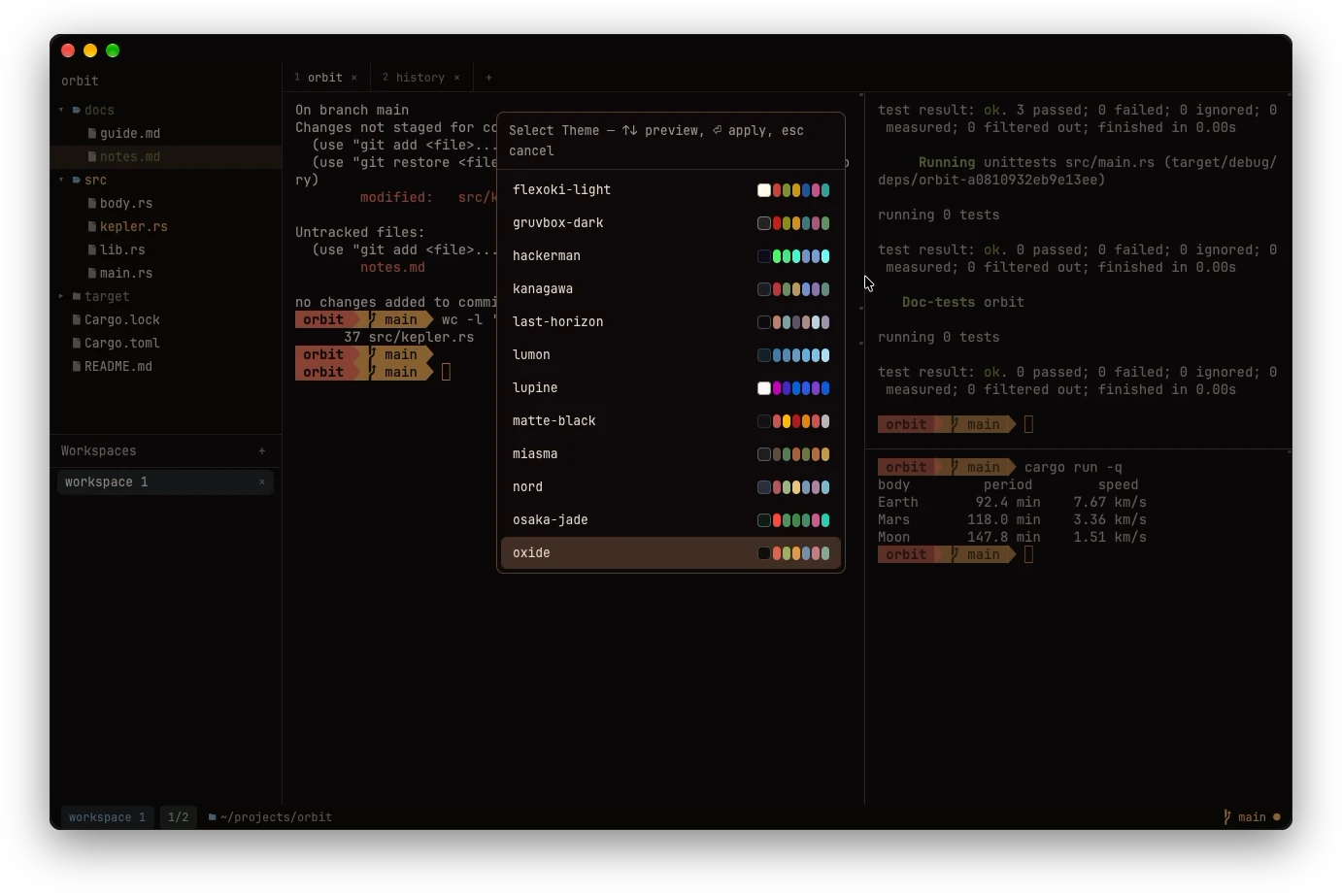Screen dimensions: 1342x896
Task: Click the lumon theme color palette swatches
Action: click(x=793, y=355)
